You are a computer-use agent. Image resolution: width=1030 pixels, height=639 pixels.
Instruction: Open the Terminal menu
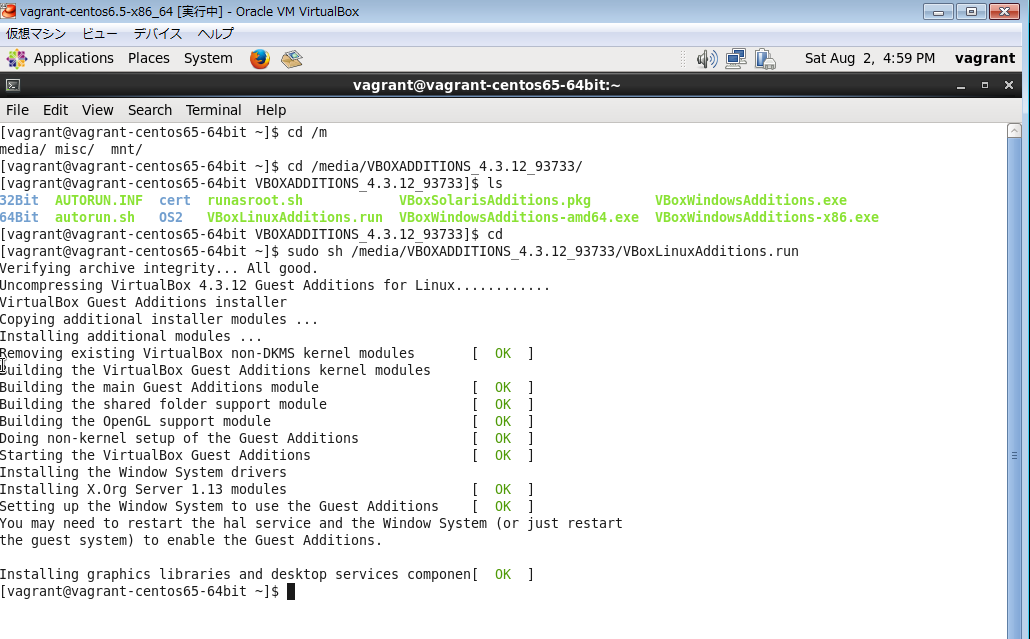[x=213, y=110]
